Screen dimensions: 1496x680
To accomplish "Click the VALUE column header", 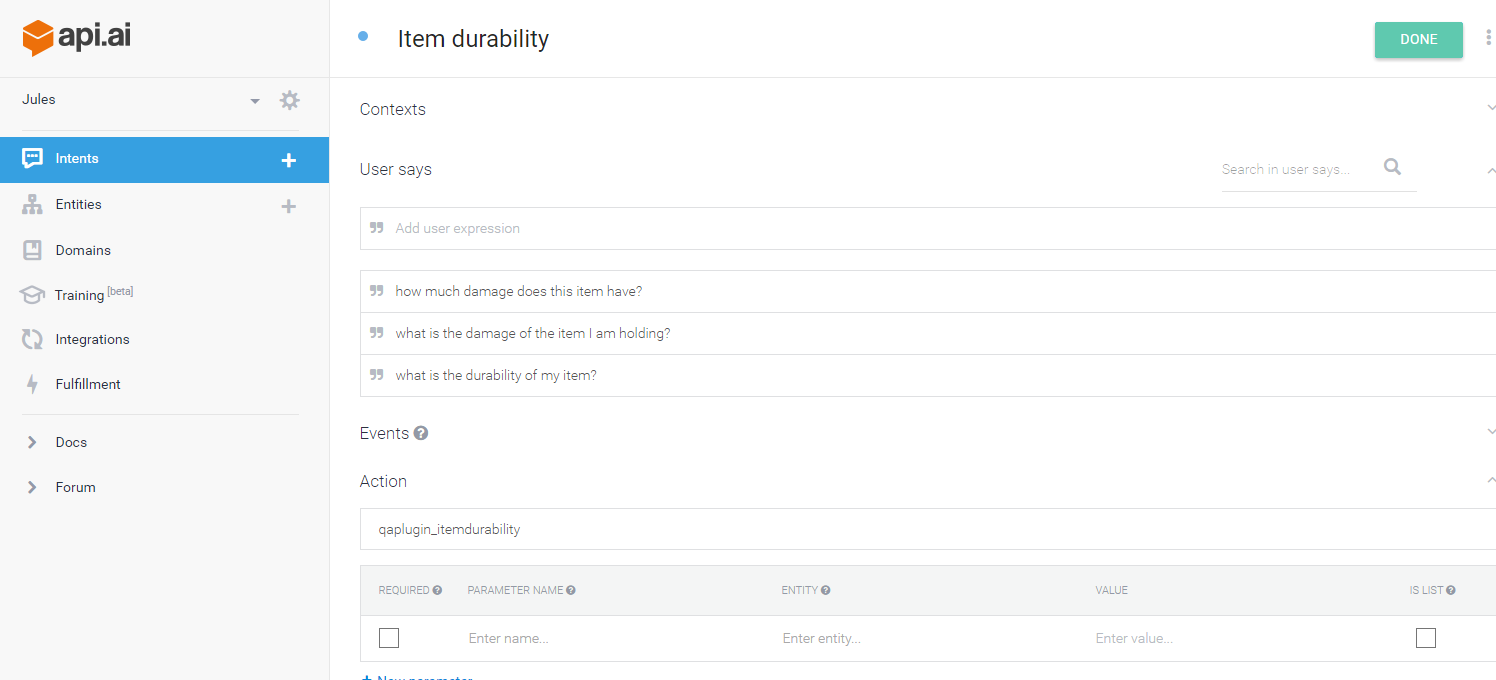I will [1111, 590].
